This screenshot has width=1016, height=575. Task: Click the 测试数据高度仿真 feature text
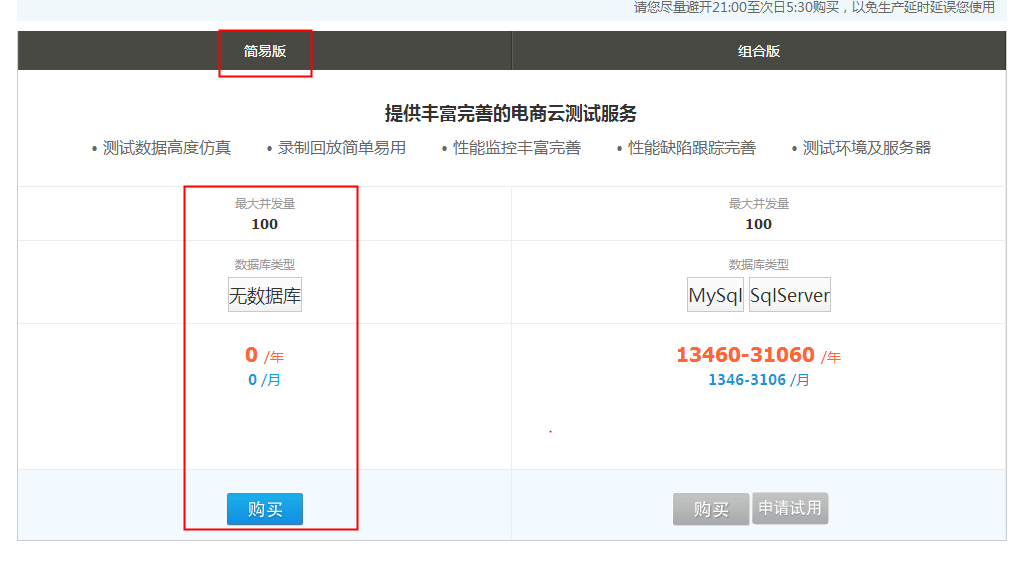tap(167, 148)
